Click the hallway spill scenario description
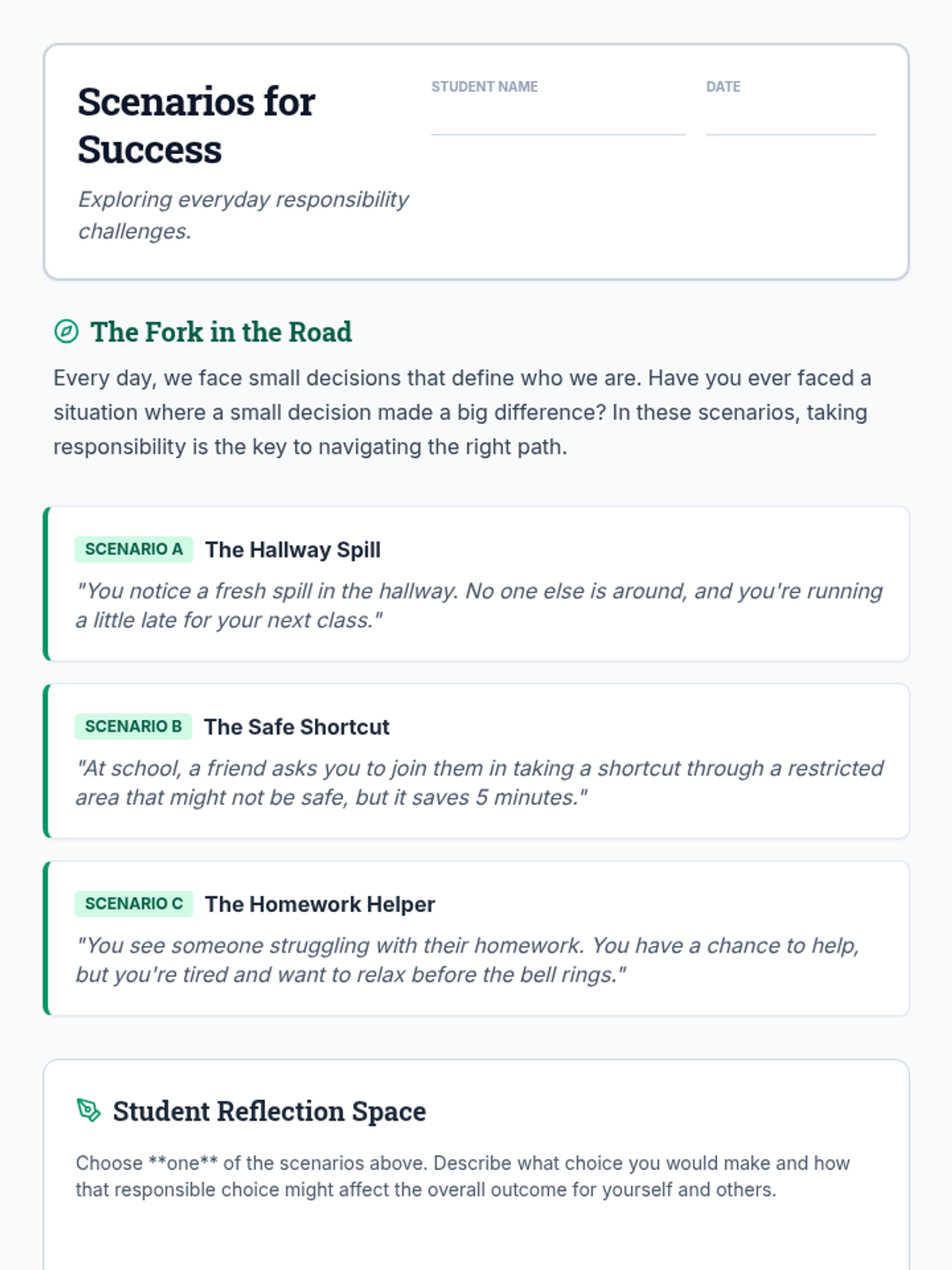 coord(478,605)
